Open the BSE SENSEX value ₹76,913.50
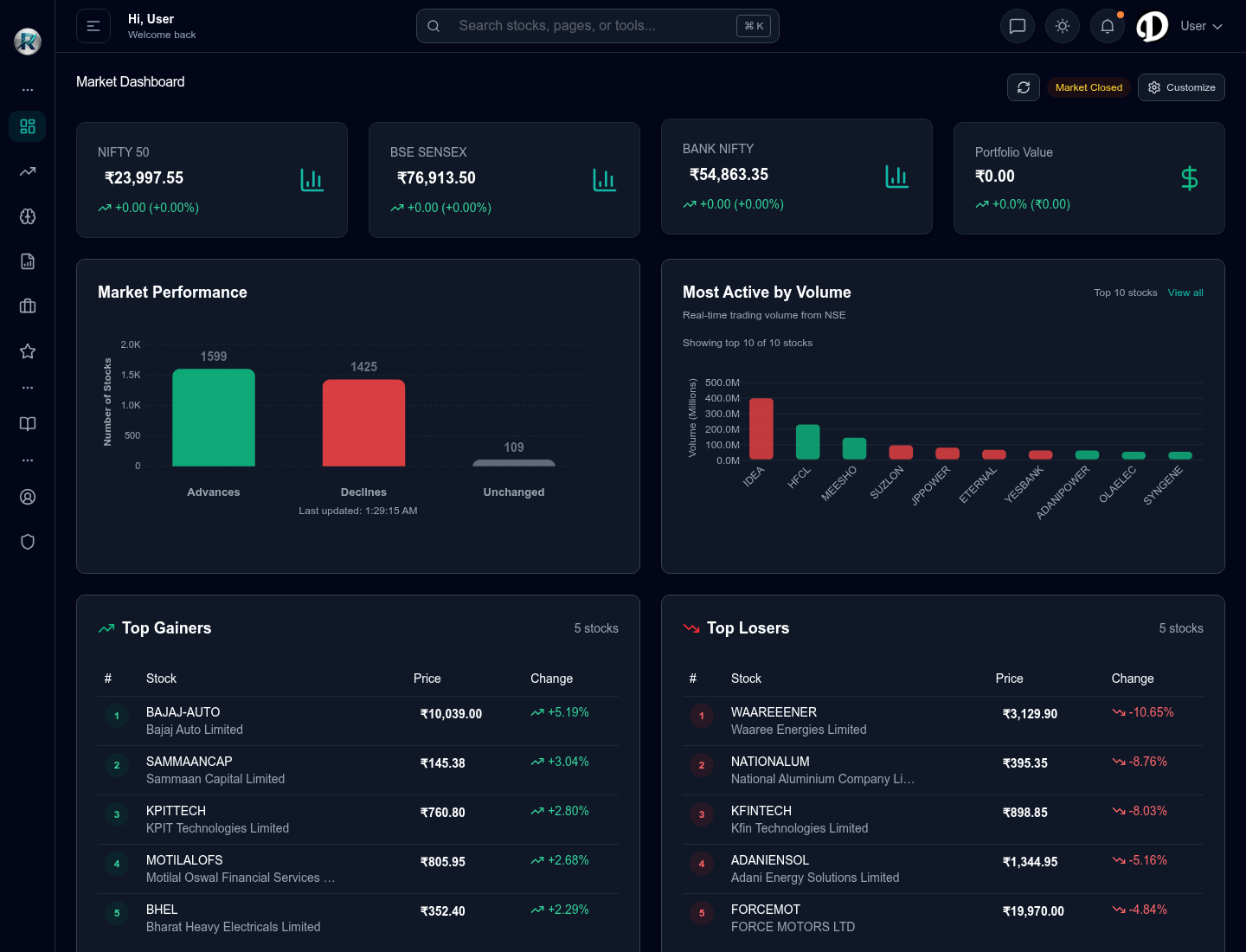Viewport: 1246px width, 952px height. 436,178
